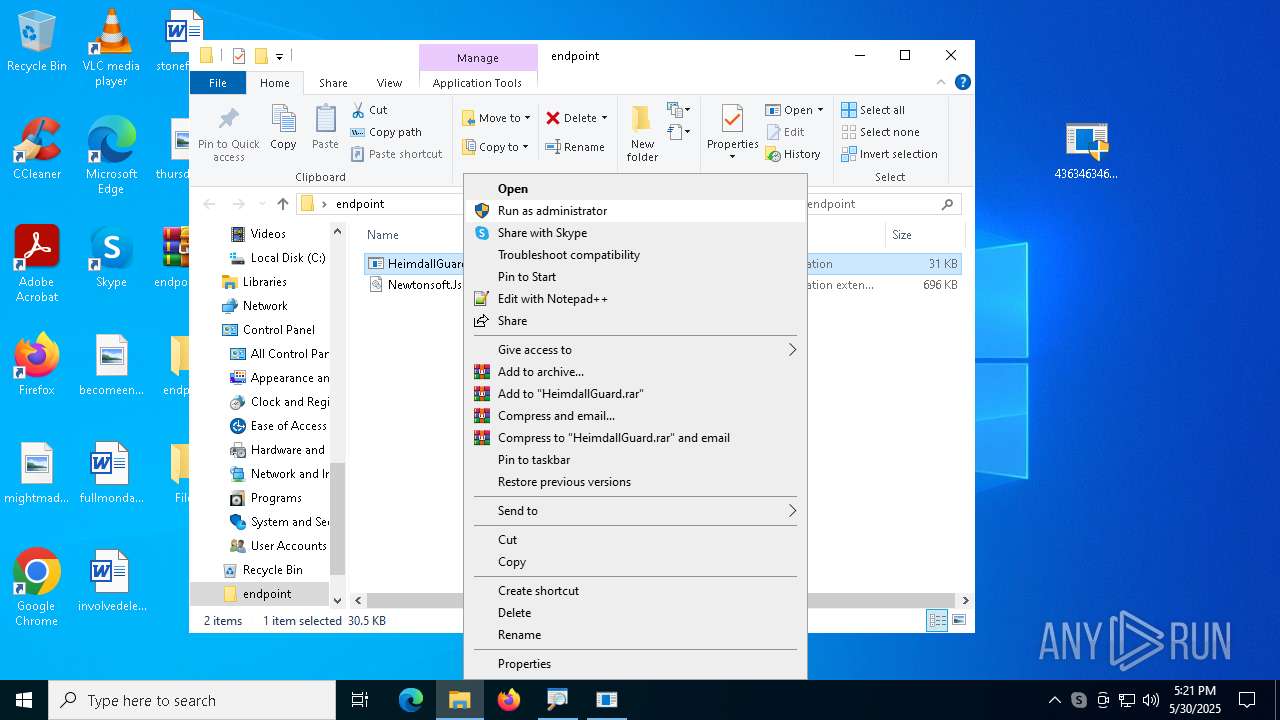The width and height of the screenshot is (1280, 720).
Task: Switch to large icons view button
Action: pyautogui.click(x=959, y=621)
